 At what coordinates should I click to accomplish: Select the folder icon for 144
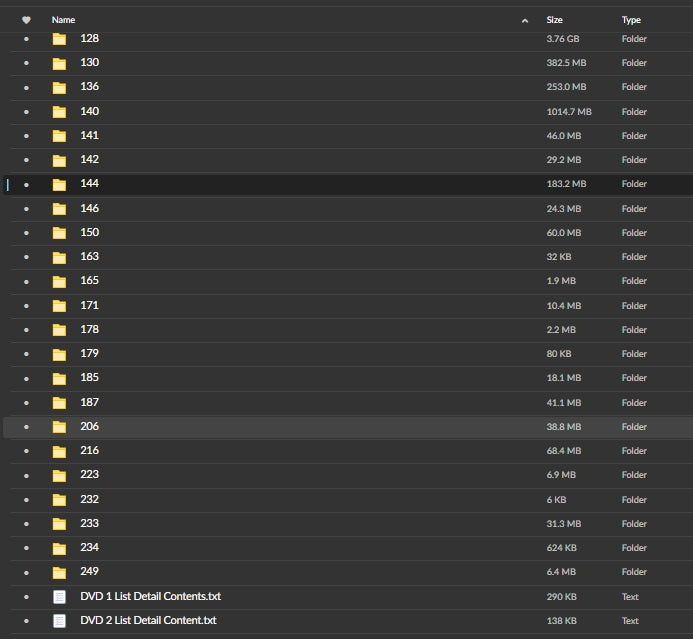tap(59, 185)
